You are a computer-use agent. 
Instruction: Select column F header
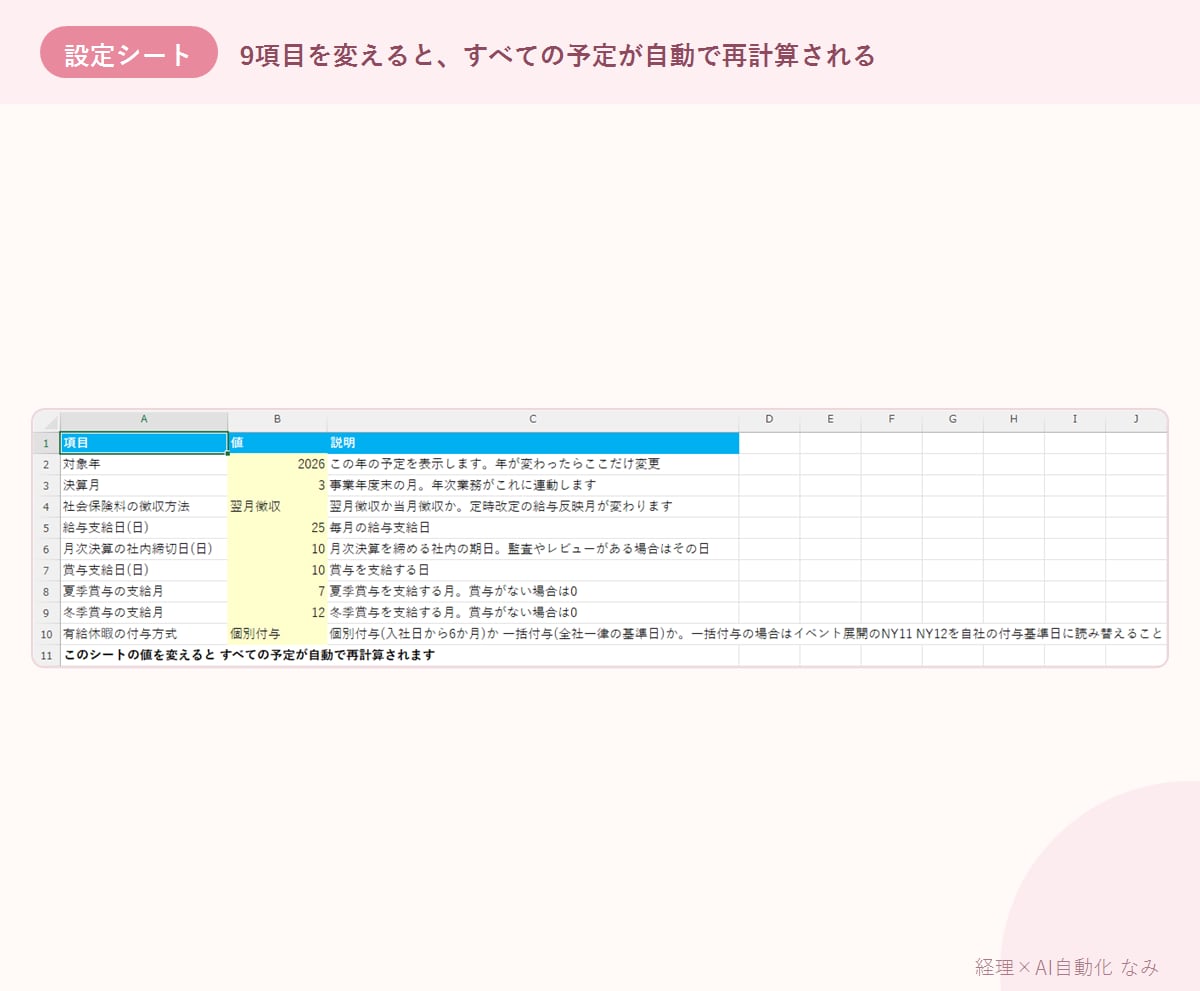891,419
